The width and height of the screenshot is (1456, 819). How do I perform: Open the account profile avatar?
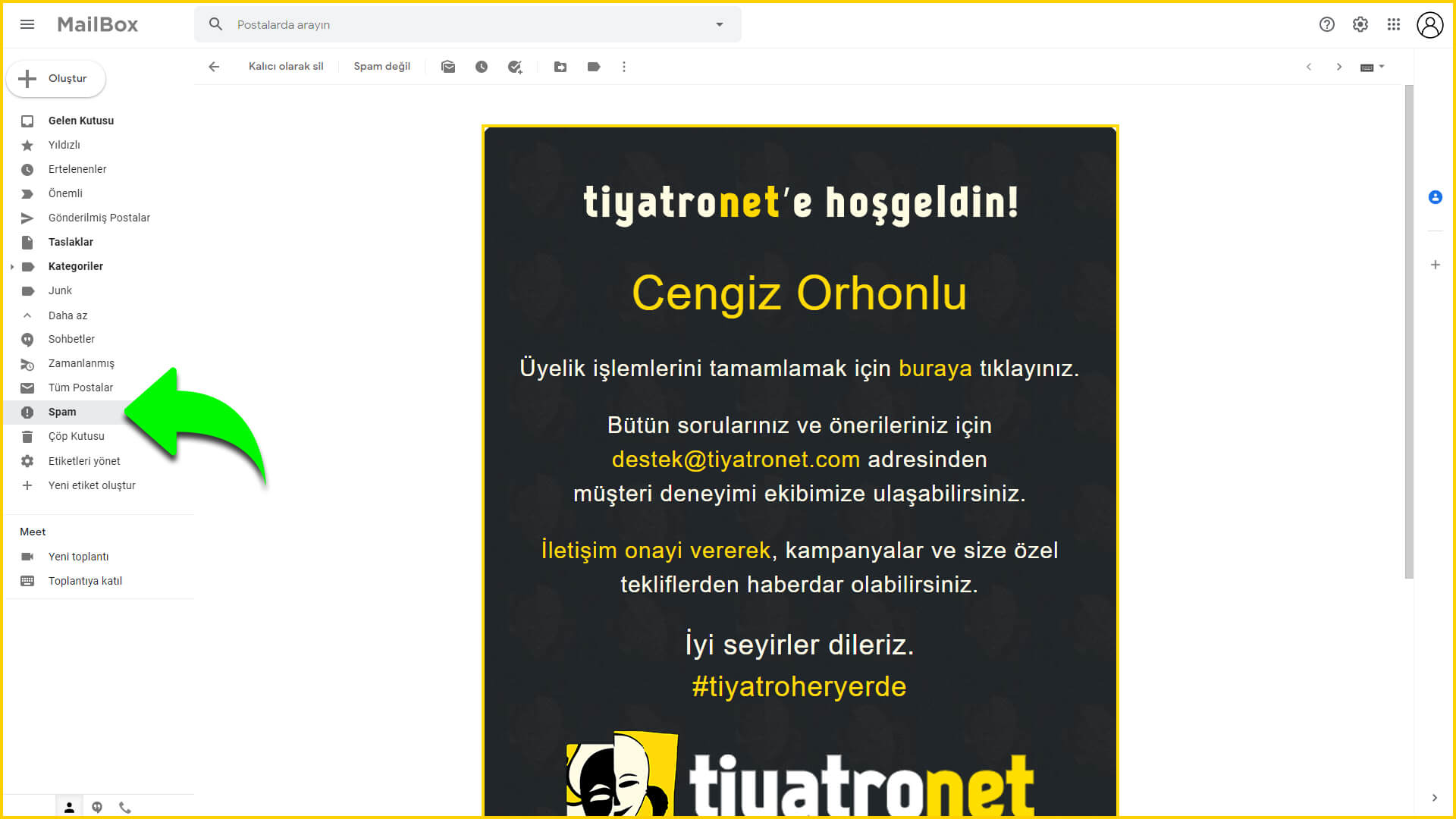tap(1429, 24)
